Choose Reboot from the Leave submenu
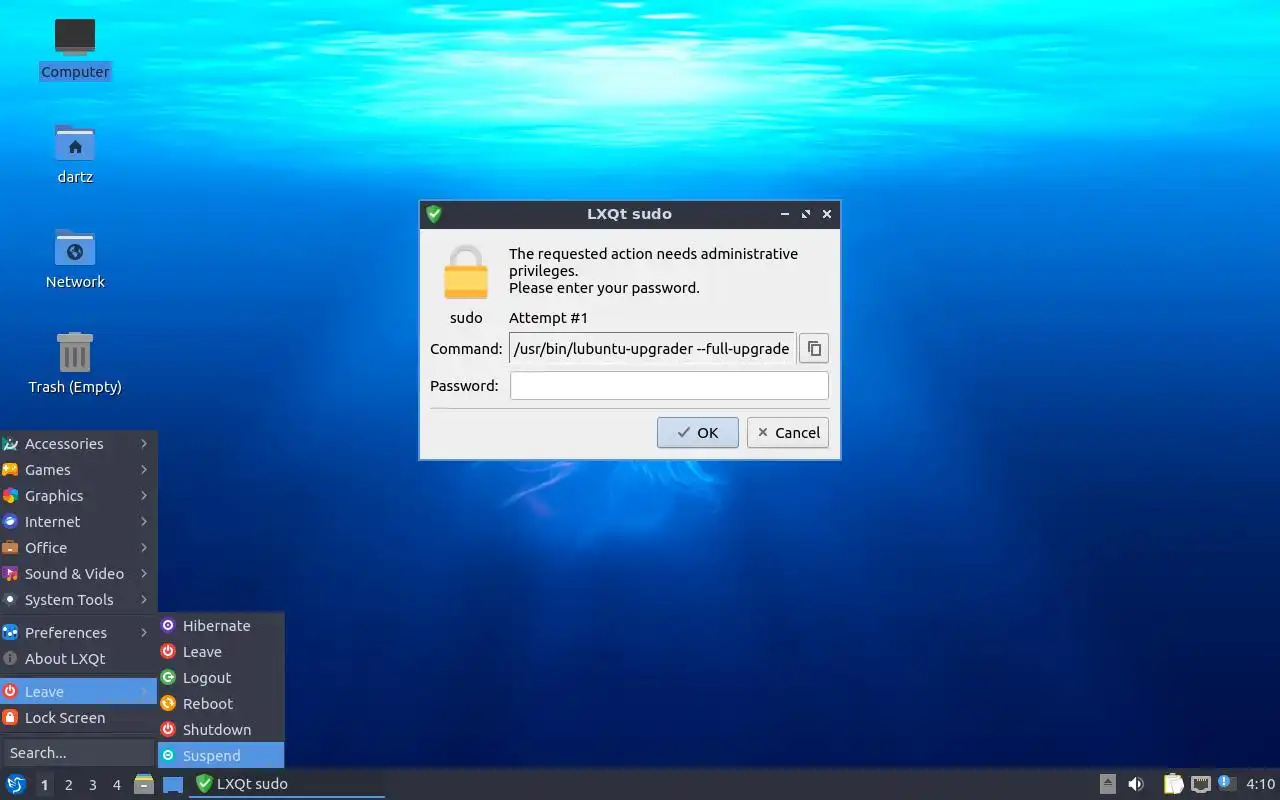The image size is (1280, 800). coord(221,704)
